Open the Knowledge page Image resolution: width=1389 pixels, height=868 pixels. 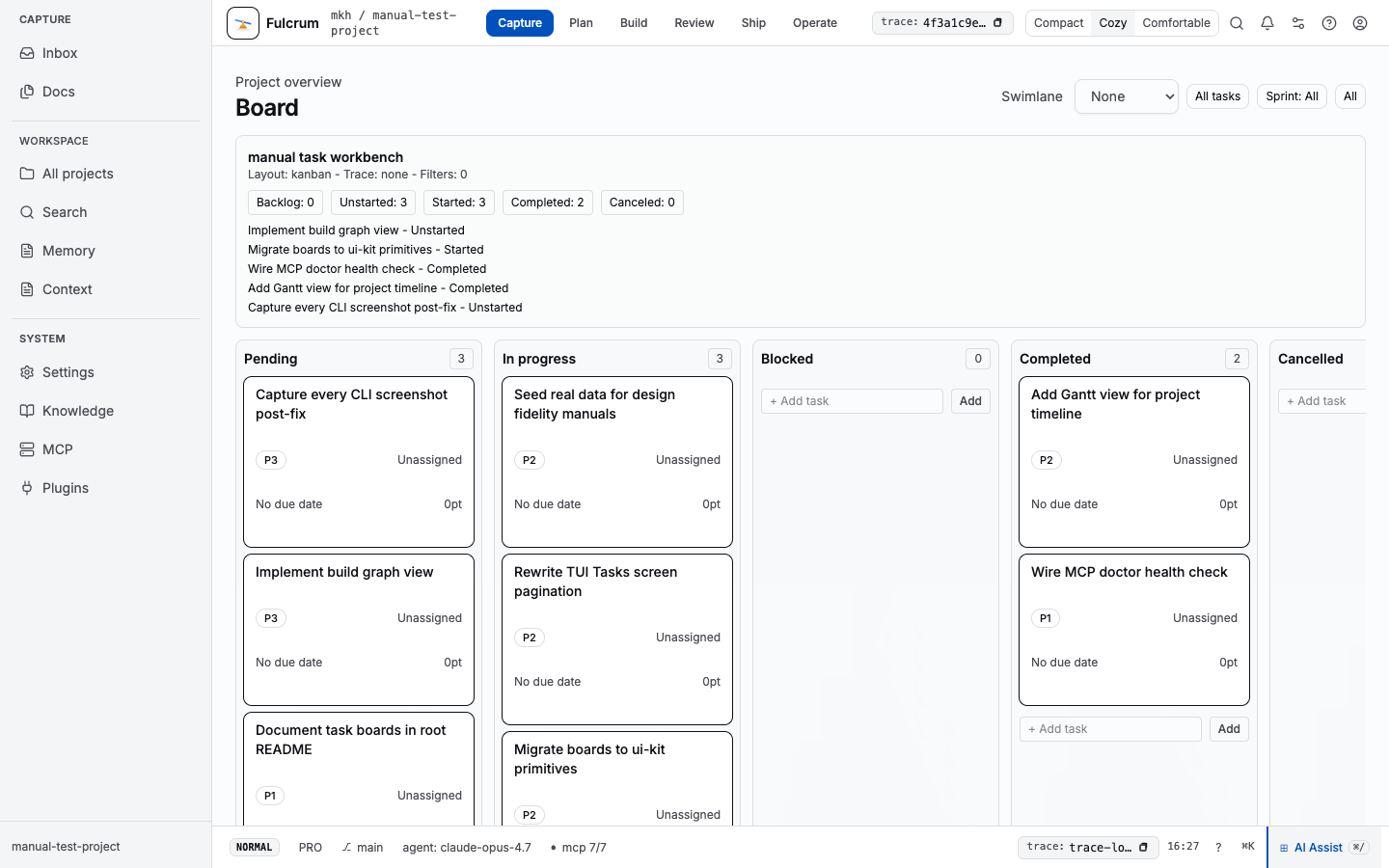105,411
